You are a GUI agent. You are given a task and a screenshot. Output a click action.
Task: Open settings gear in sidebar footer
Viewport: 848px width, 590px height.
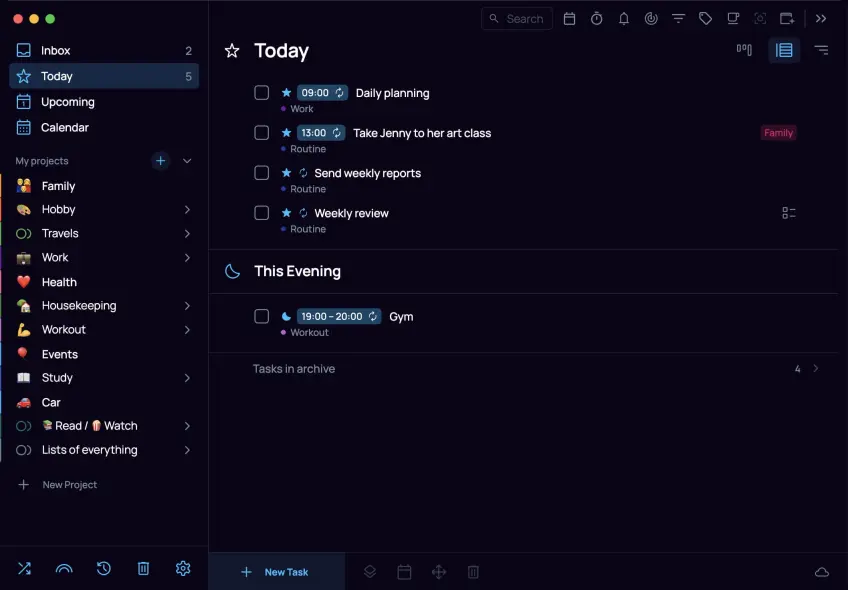(183, 568)
